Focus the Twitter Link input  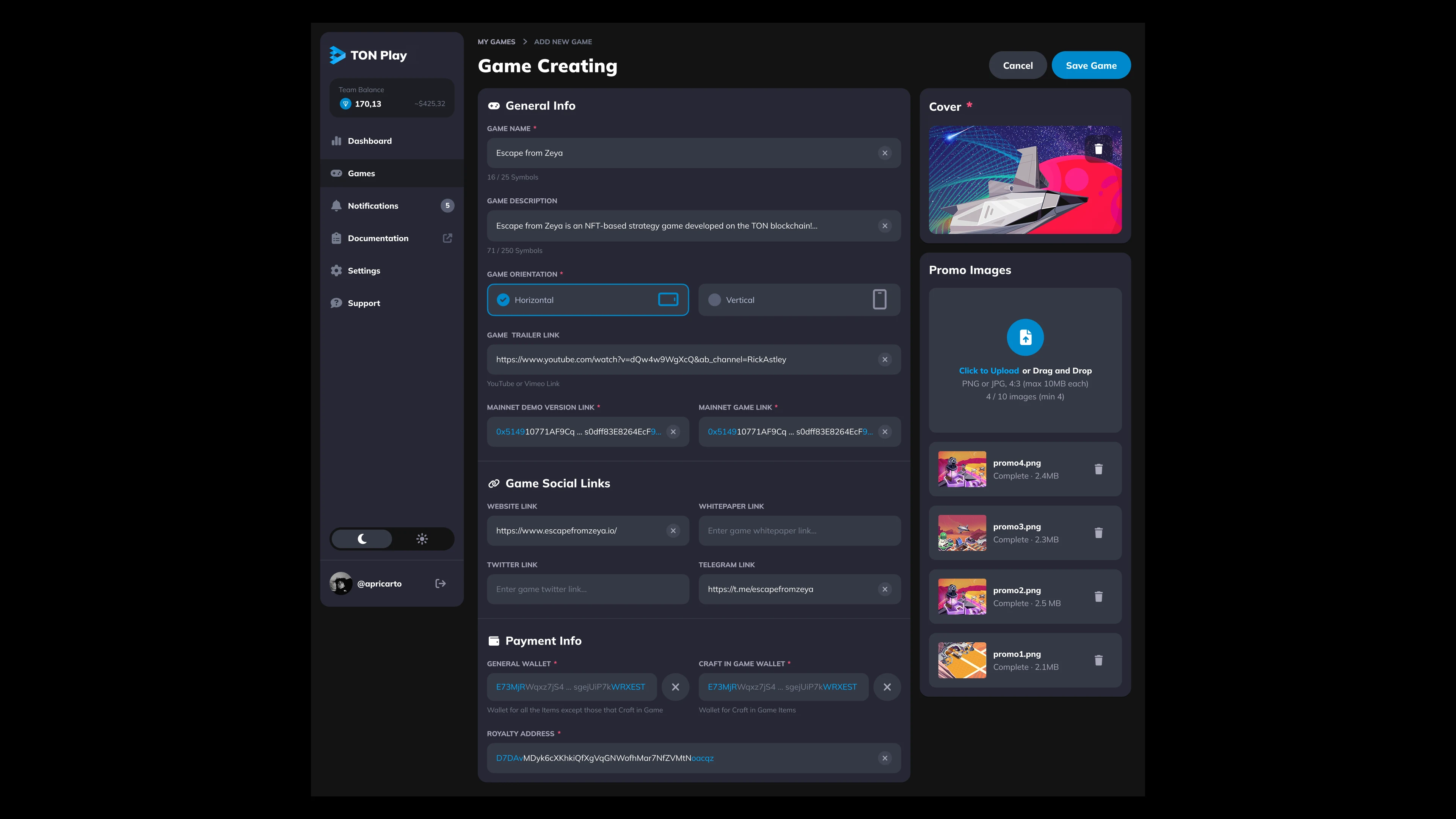pos(588,589)
